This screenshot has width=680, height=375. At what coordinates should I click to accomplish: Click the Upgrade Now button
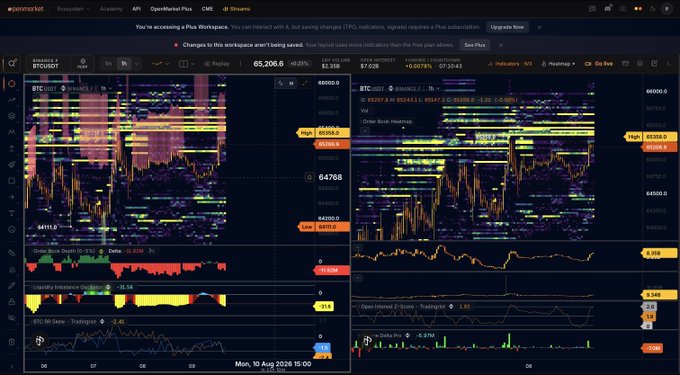tap(507, 27)
